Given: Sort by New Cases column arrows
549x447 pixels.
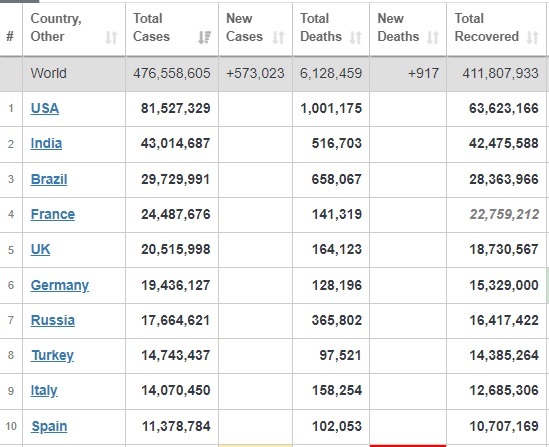Looking at the screenshot, I should click(x=278, y=37).
